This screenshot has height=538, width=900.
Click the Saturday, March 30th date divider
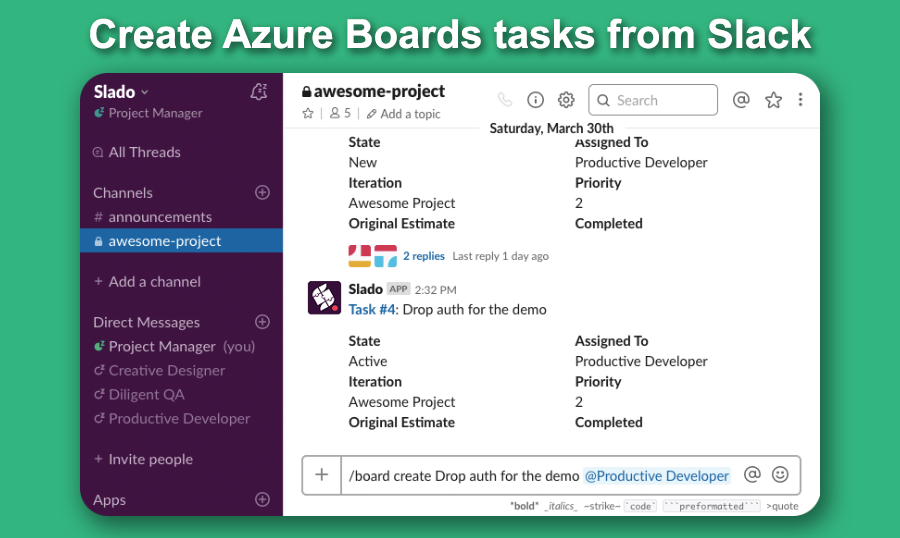(x=551, y=128)
